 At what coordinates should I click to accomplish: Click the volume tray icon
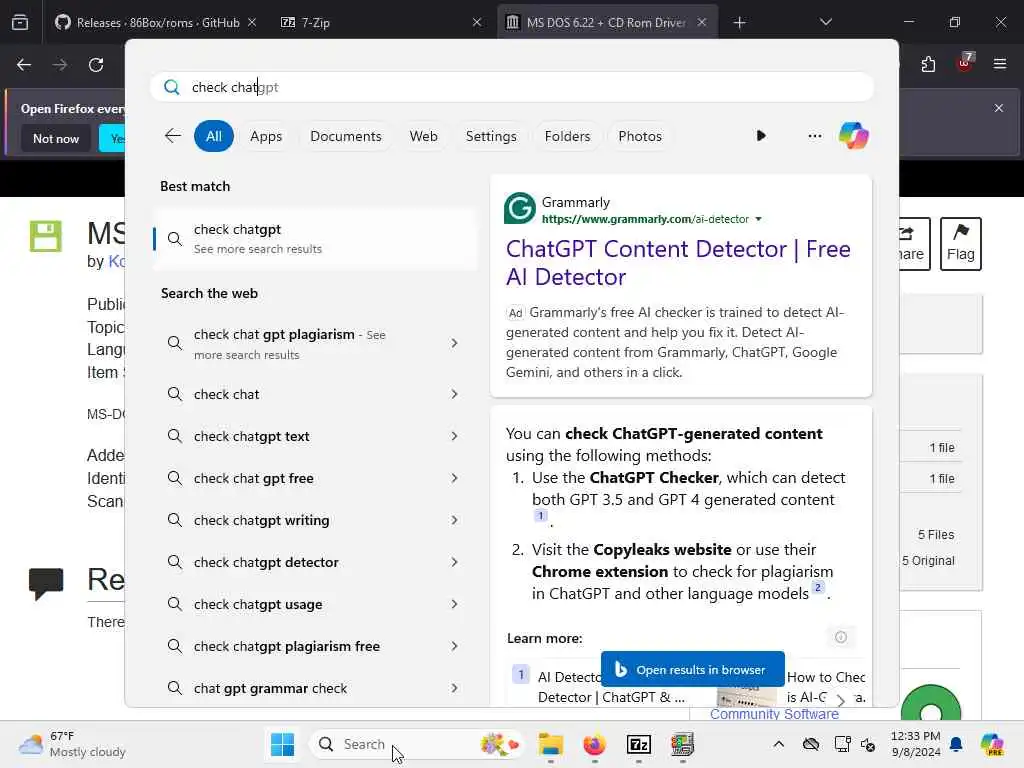[868, 744]
